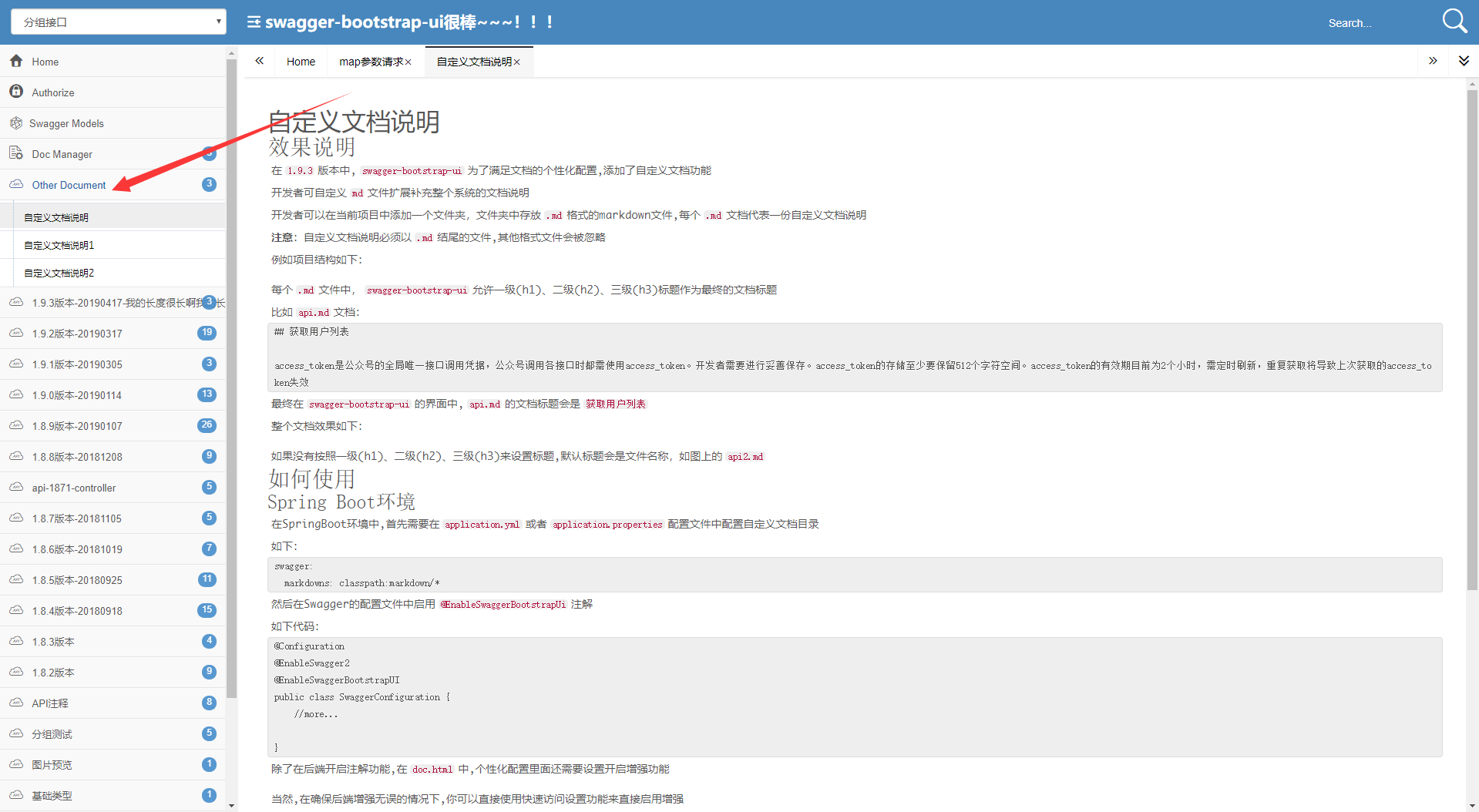Expand the api-1871-controller group
This screenshot has height=812, width=1479.
113,488
